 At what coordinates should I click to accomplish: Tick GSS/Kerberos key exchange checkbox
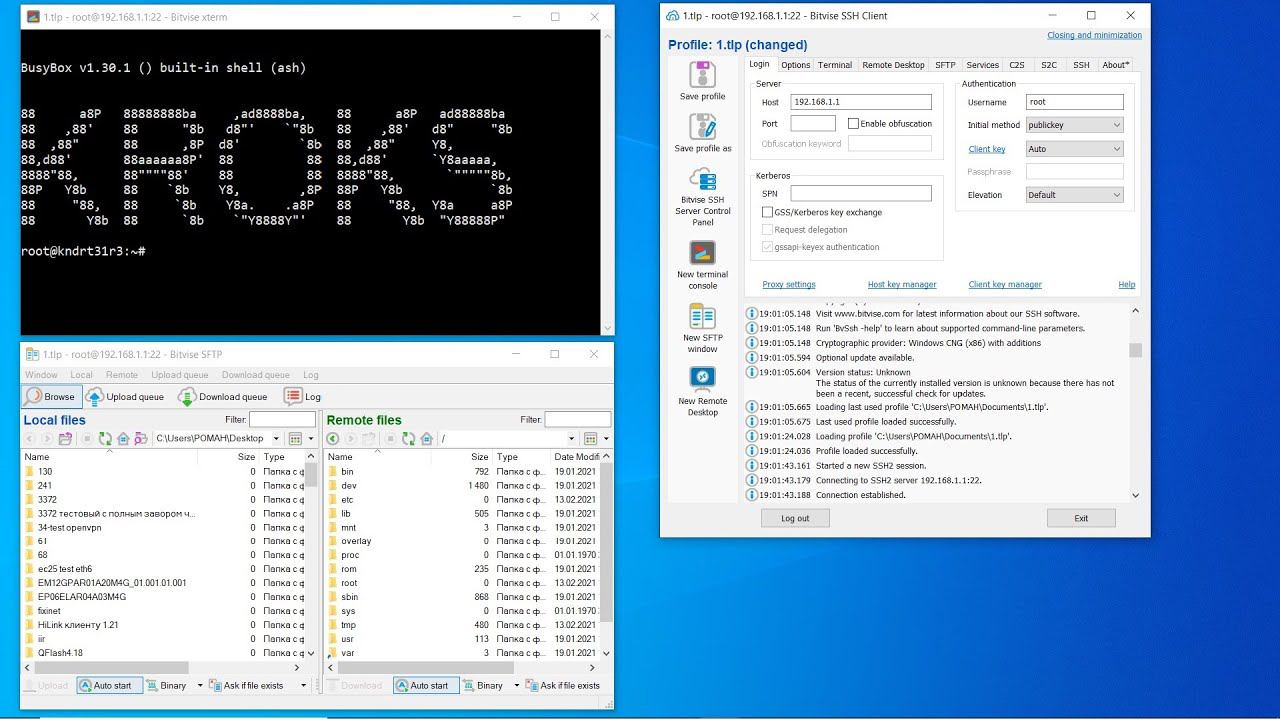[x=767, y=212]
